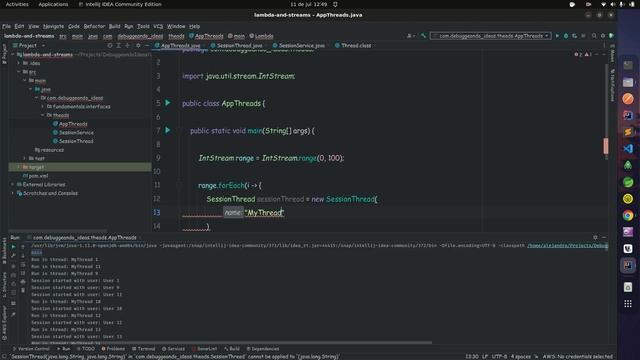640x360 pixels.
Task: Open the File menu
Action: 7,26
